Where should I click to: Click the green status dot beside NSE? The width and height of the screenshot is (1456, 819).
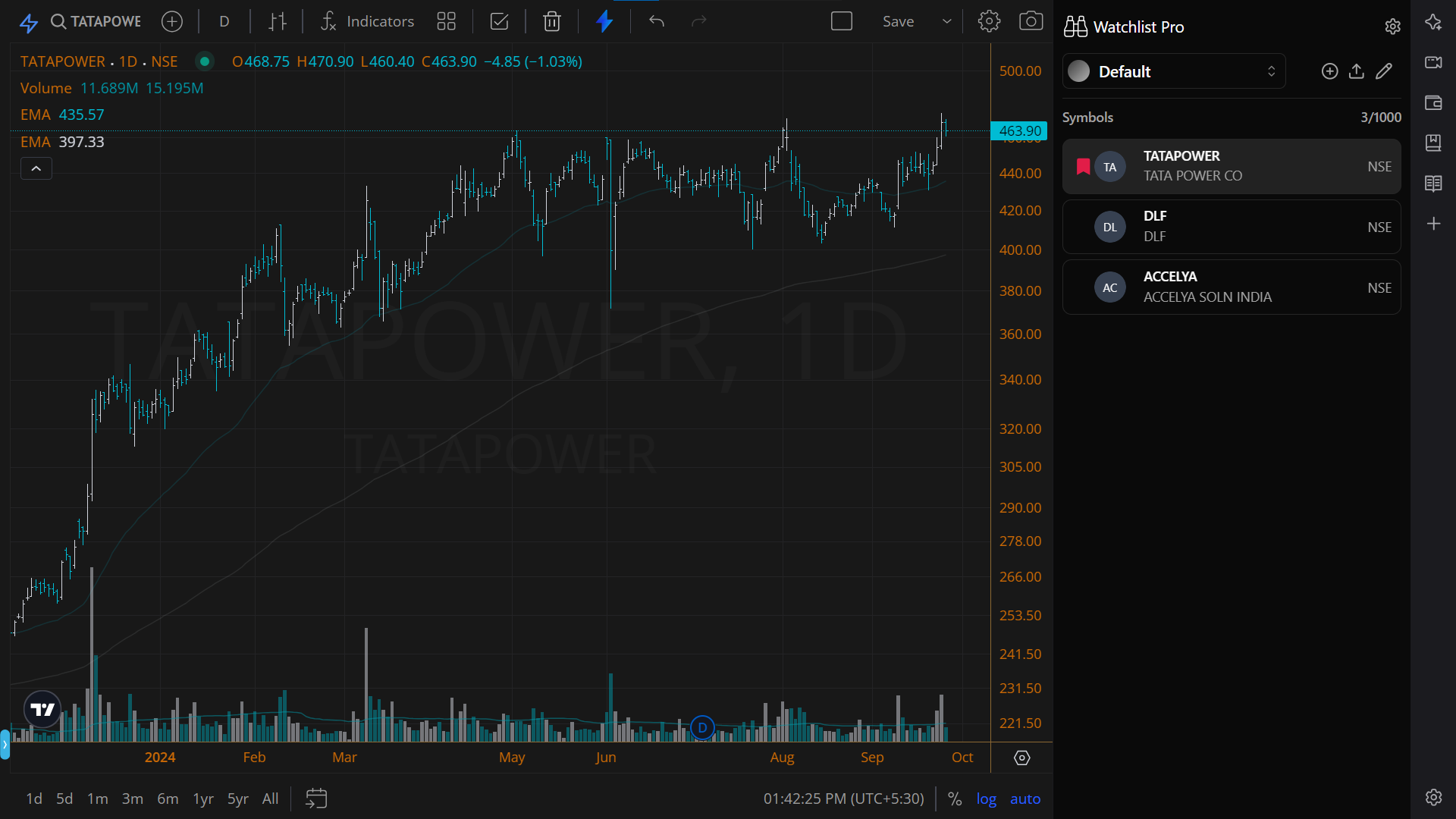(x=204, y=61)
